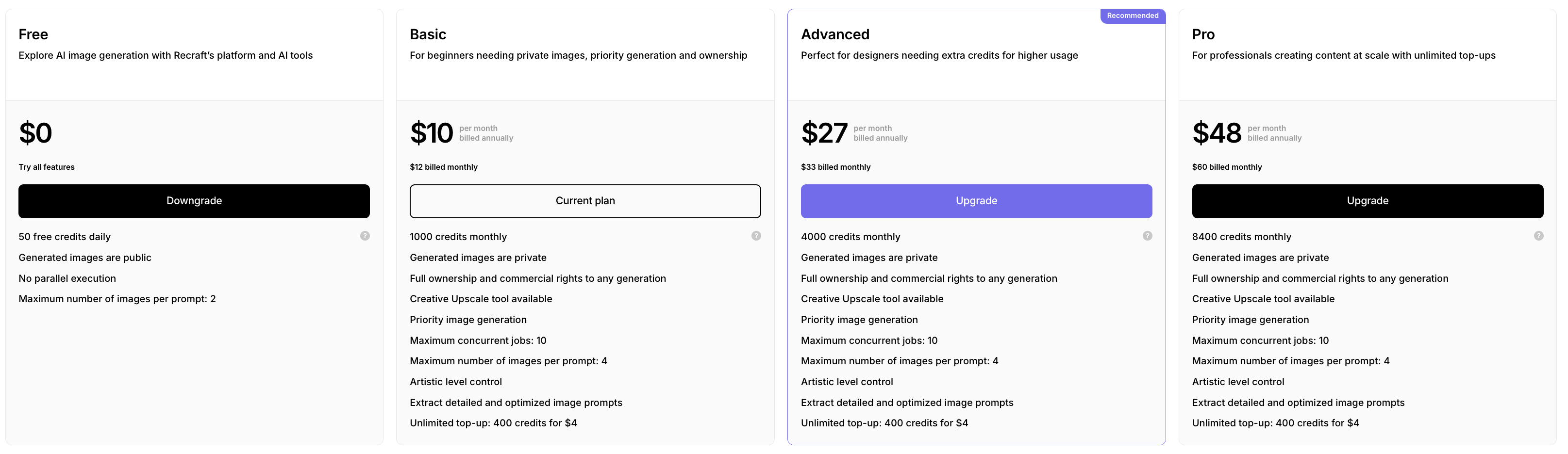Upgrade to the Pro plan

1367,201
